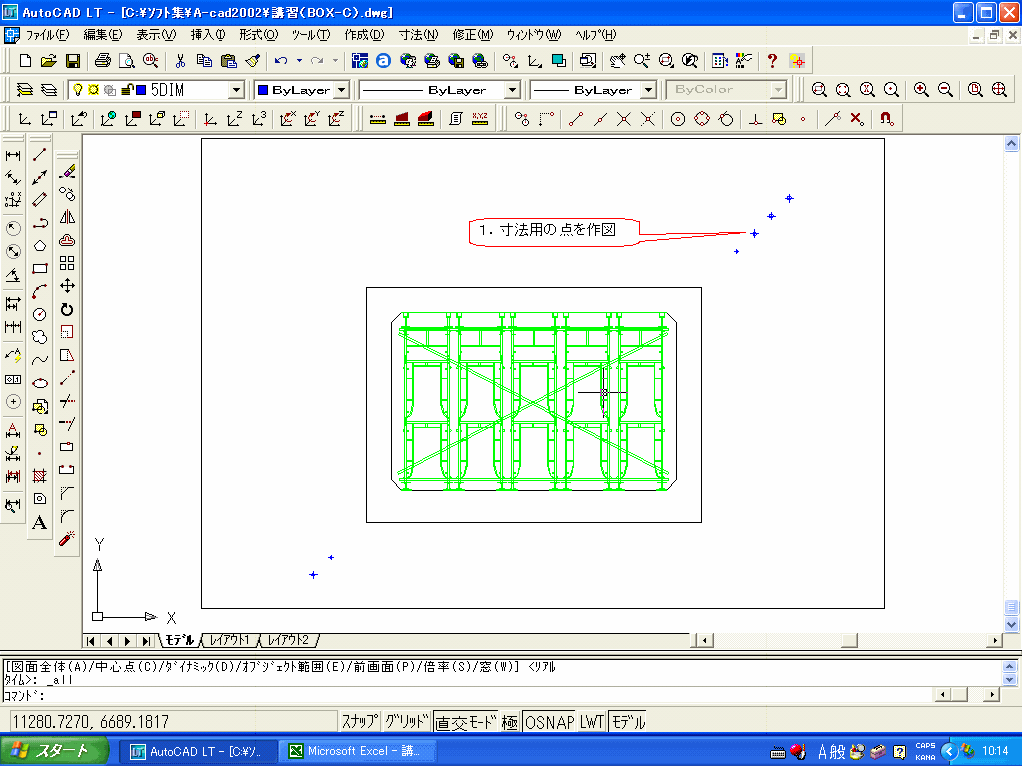Click the drawing area's vertical scrollbar up arrow
The height and width of the screenshot is (767, 1023).
(1011, 143)
